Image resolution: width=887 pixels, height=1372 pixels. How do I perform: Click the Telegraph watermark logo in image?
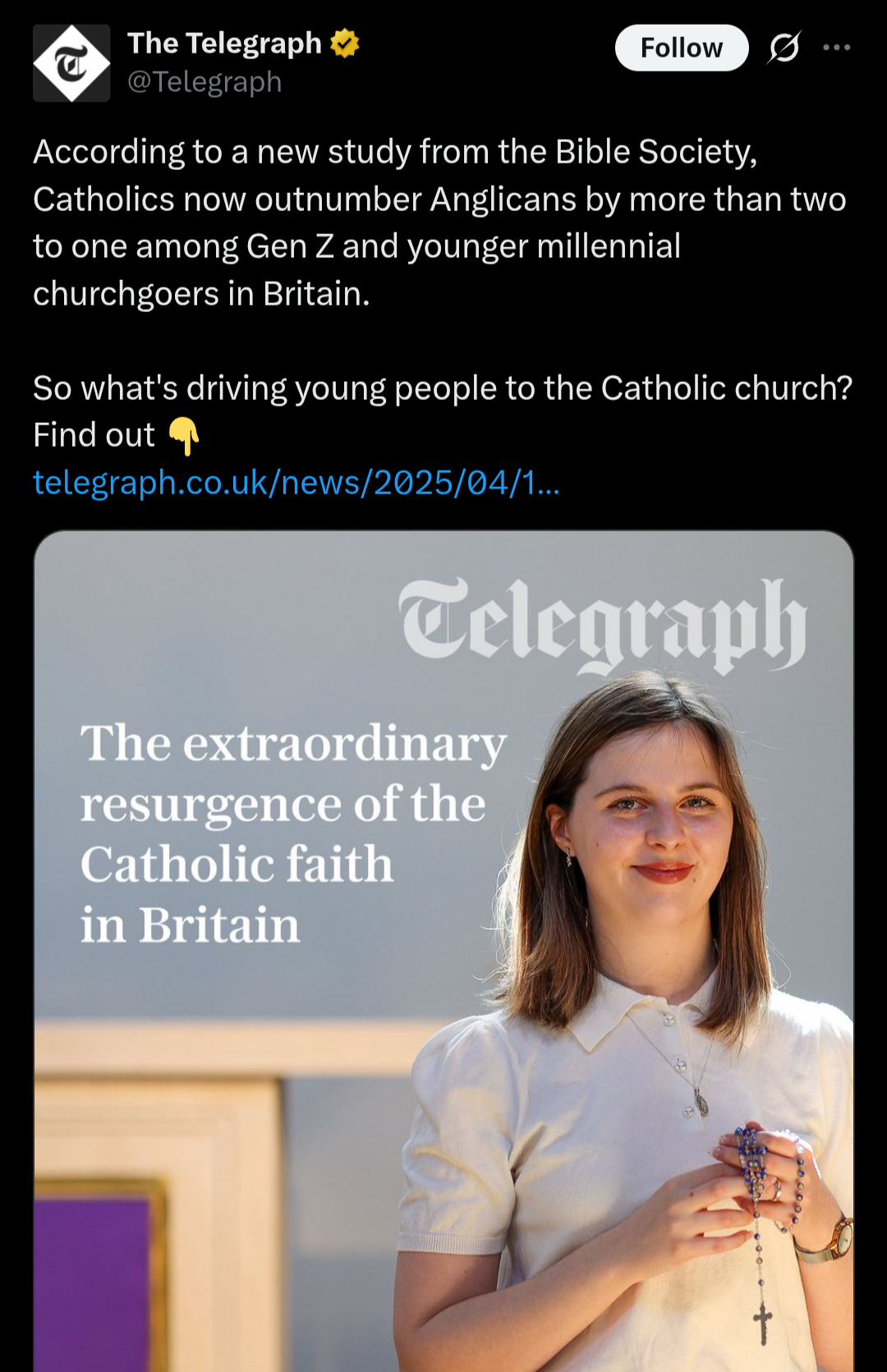tap(604, 626)
